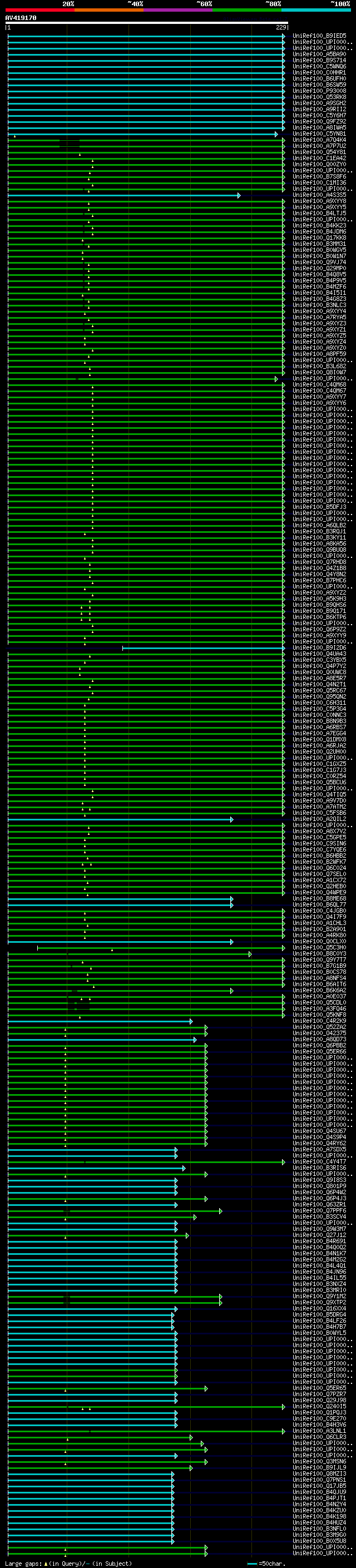
Task: Open hit UniRef100_B9IED5
Action: (319, 36)
